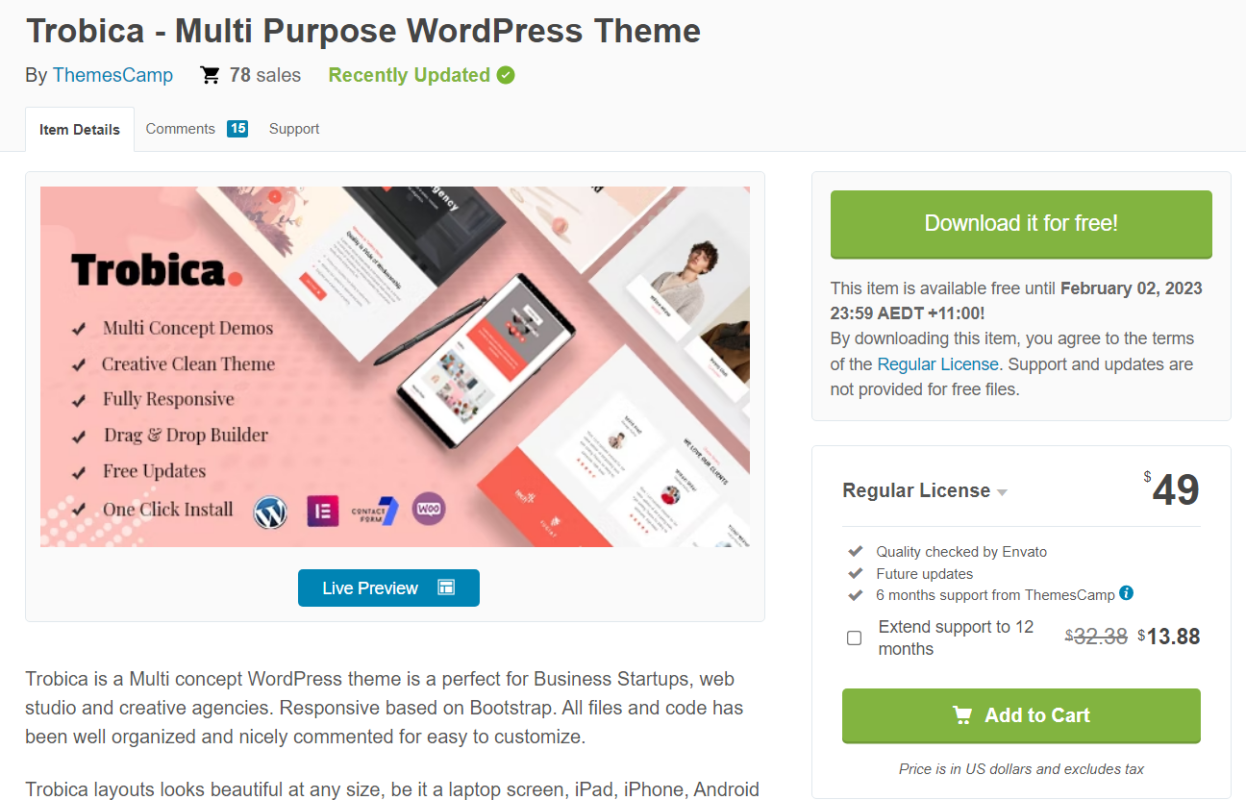Screen dimensions: 1246x800
Task: Select the Item Details tab
Action: (x=79, y=128)
